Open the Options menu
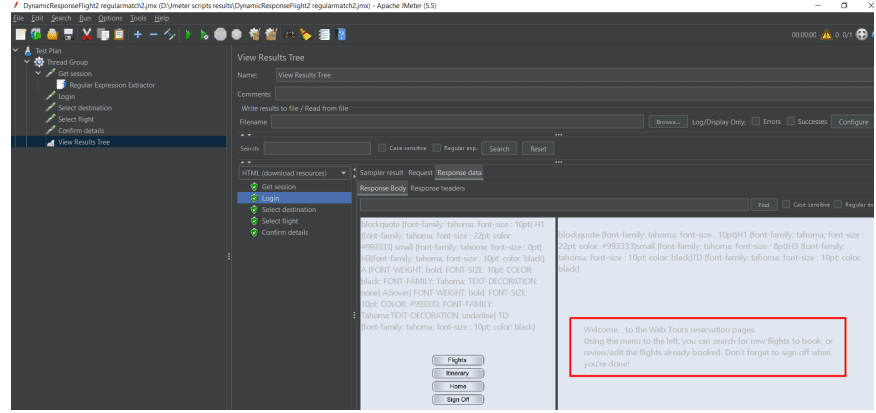The image size is (876, 413). coord(110,18)
